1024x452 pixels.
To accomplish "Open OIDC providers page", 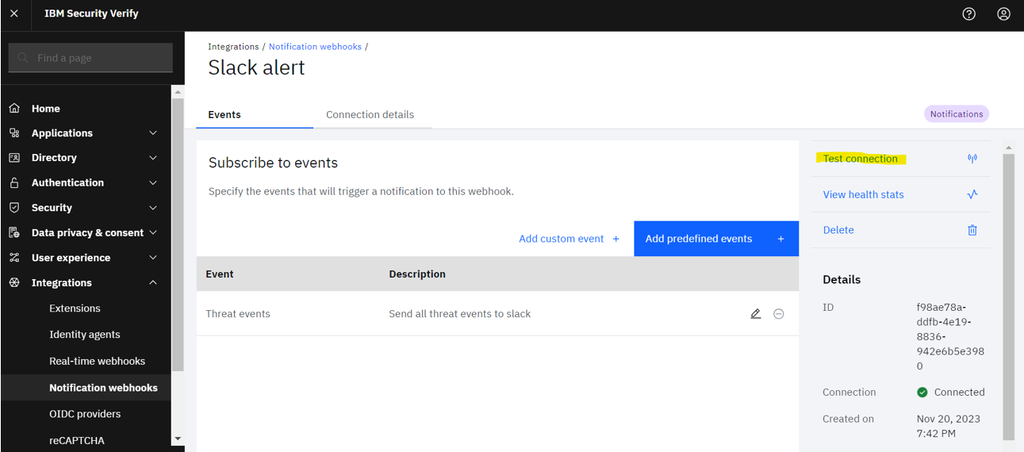I will click(x=85, y=414).
